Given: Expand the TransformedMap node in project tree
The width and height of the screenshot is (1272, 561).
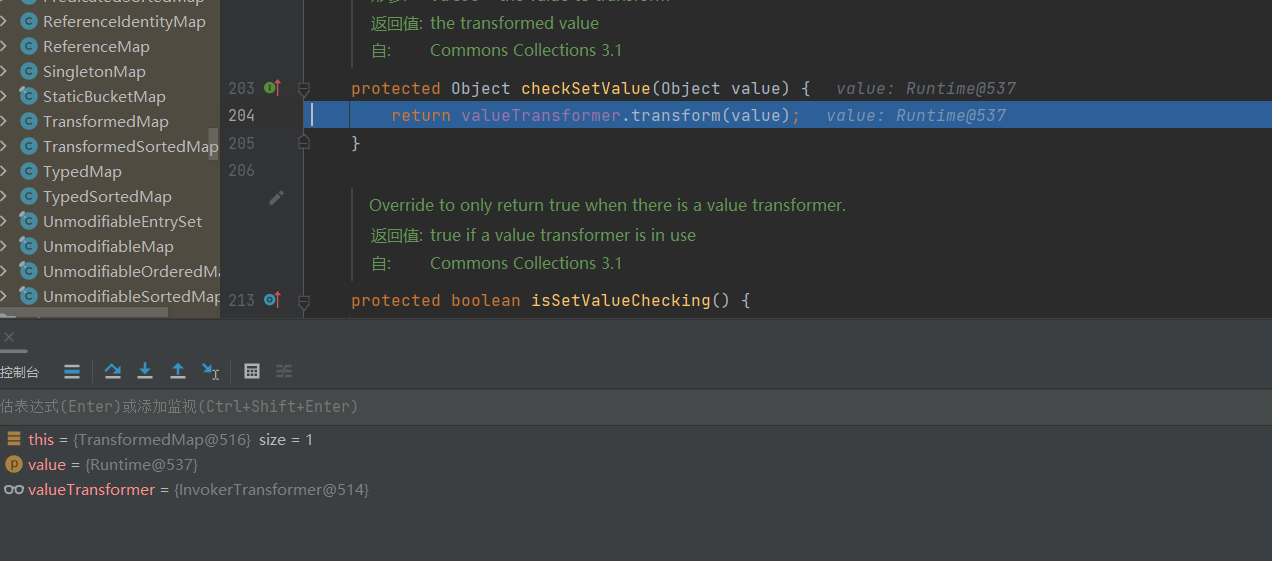Looking at the screenshot, I should tap(4, 122).
